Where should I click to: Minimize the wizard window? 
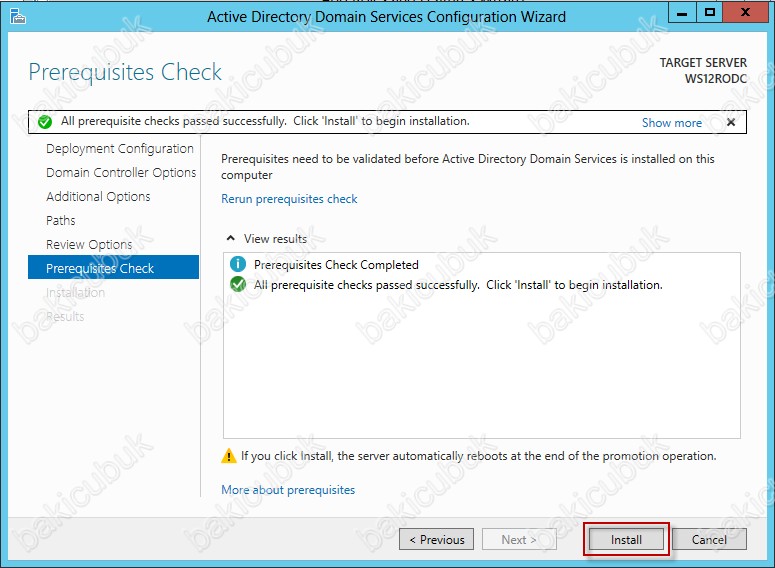point(682,13)
